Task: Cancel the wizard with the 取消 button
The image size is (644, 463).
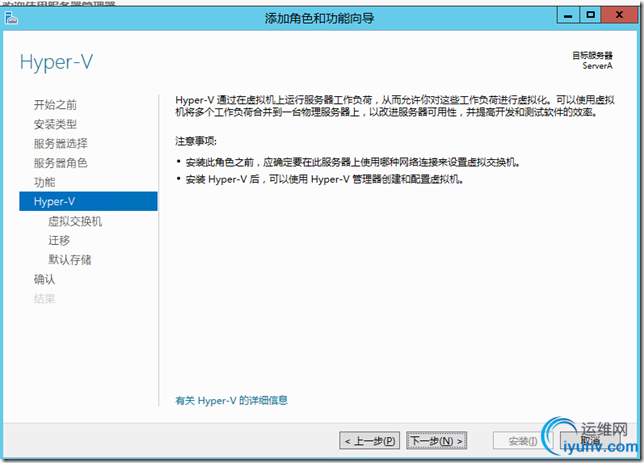Action: (590, 441)
